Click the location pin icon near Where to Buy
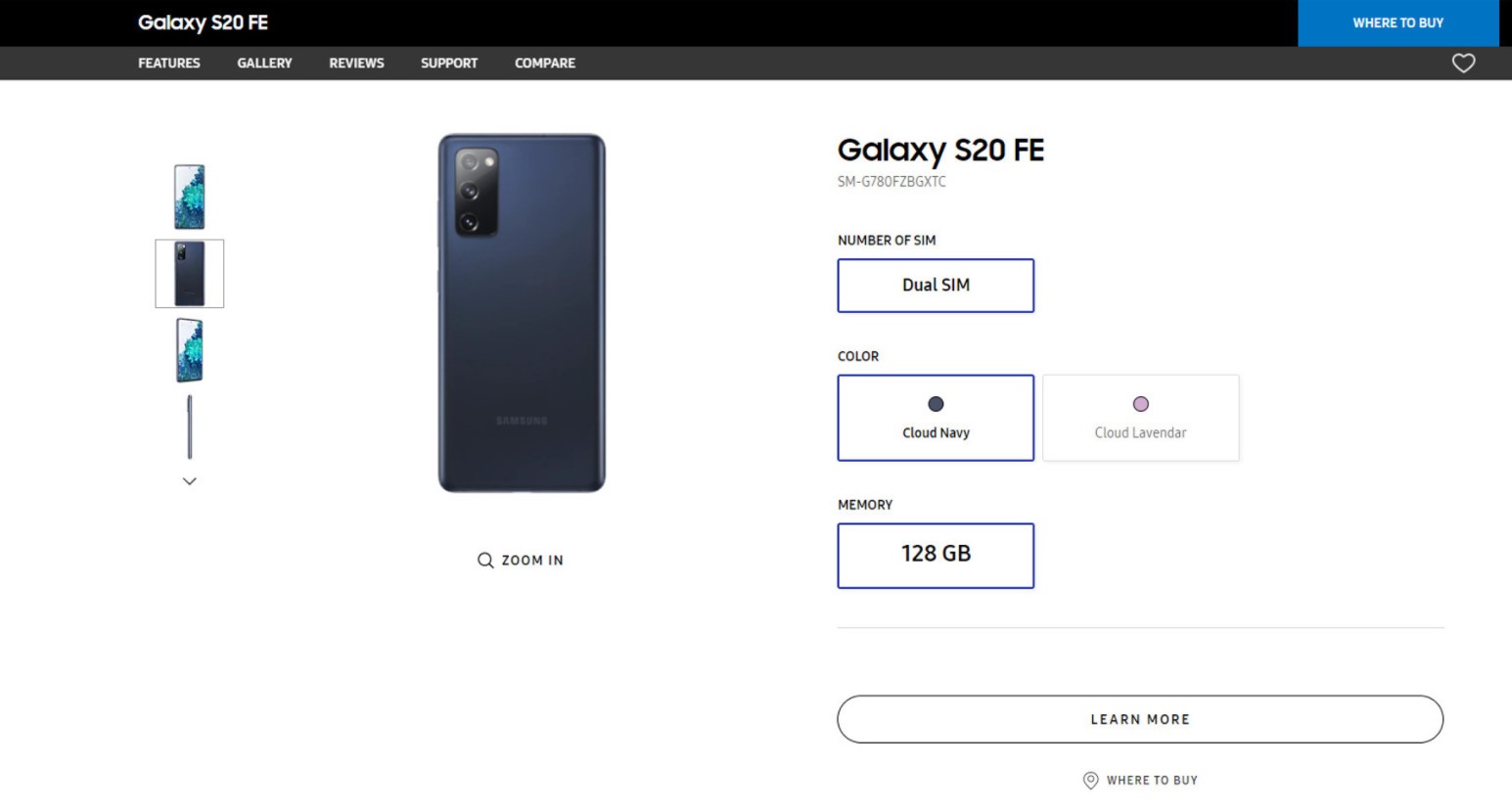 click(1090, 780)
